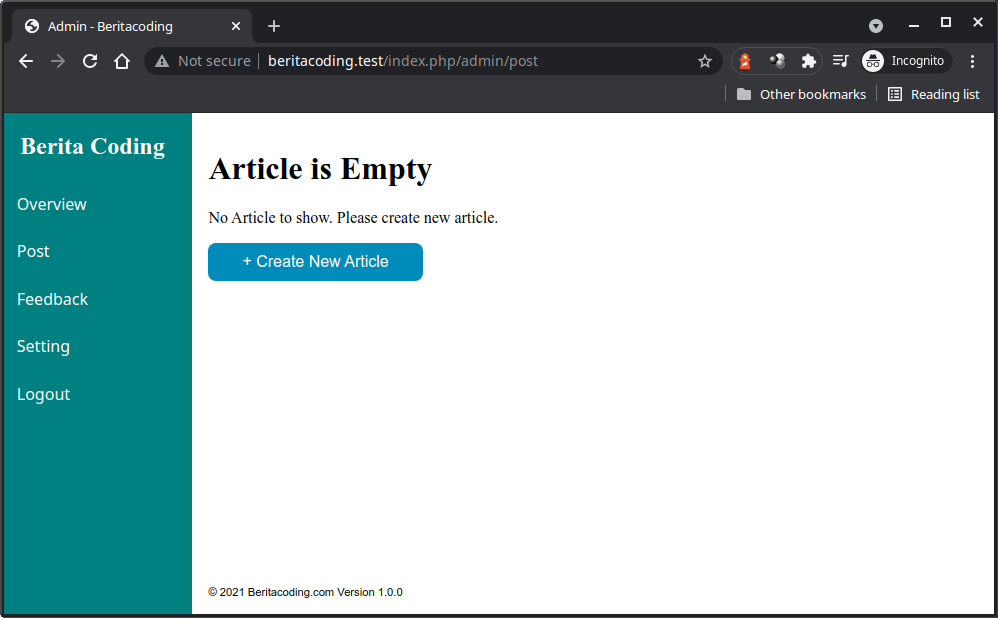Open a new browser tab
998x618 pixels.
274,26
